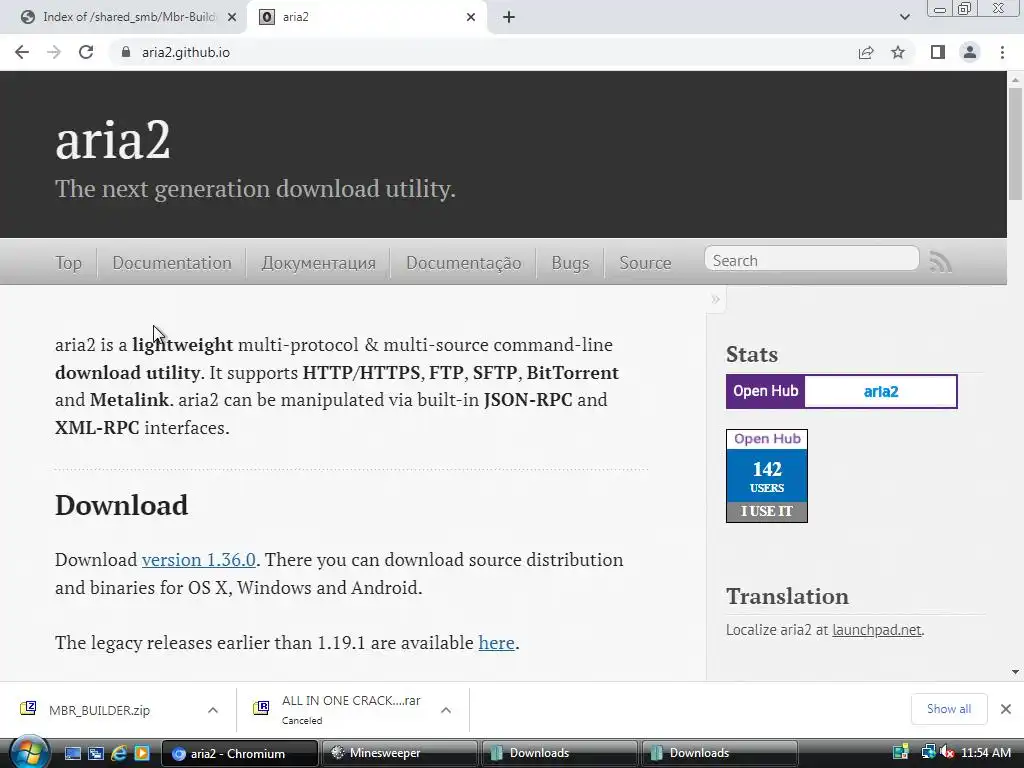Select aria2 - Chromium taskbar button
Image resolution: width=1024 pixels, height=768 pixels.
pos(239,754)
